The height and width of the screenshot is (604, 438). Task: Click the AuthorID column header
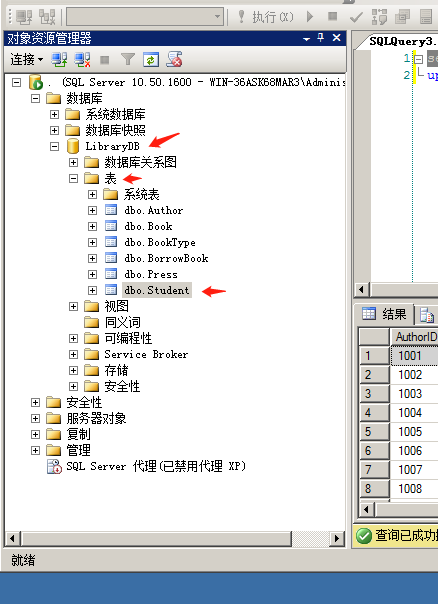tap(414, 337)
